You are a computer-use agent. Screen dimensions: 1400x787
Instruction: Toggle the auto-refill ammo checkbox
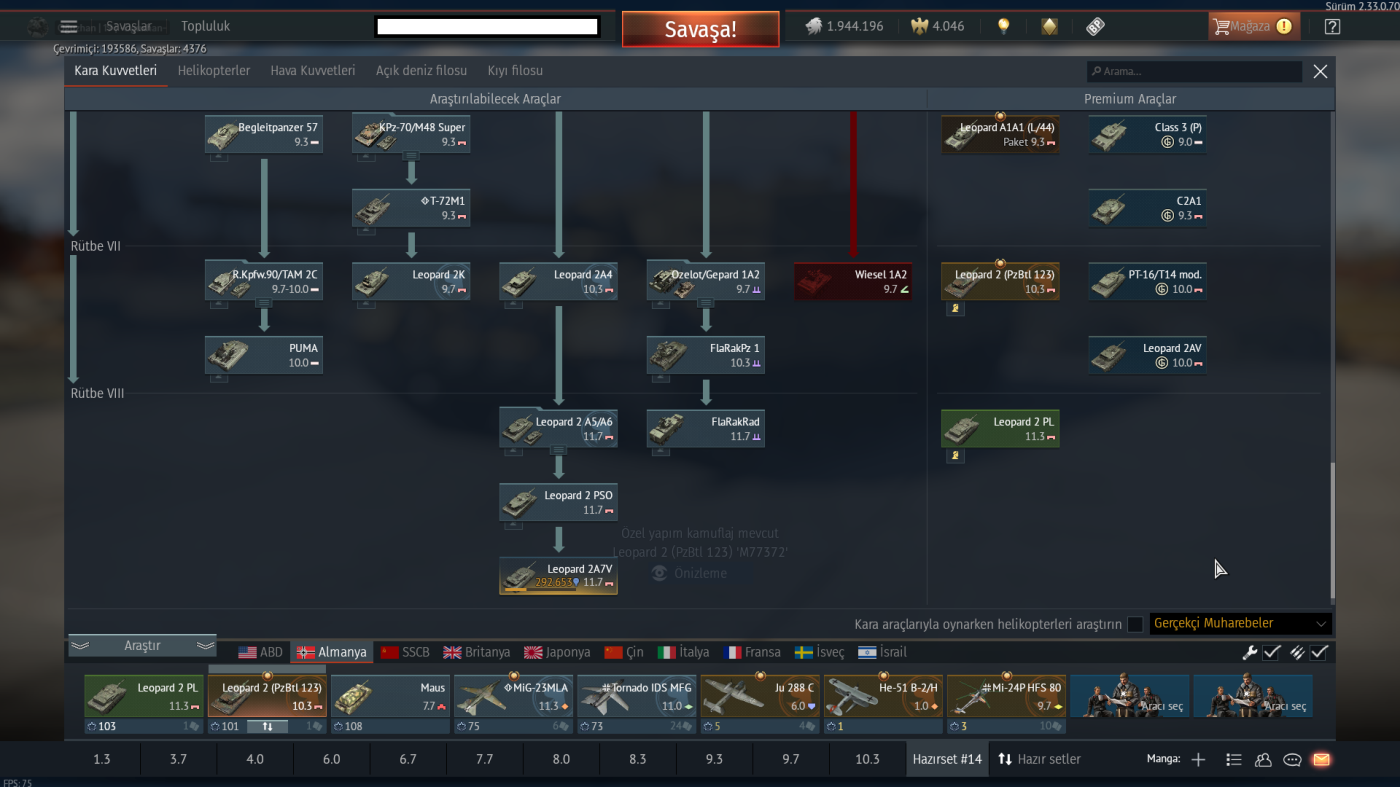[x=1319, y=652]
